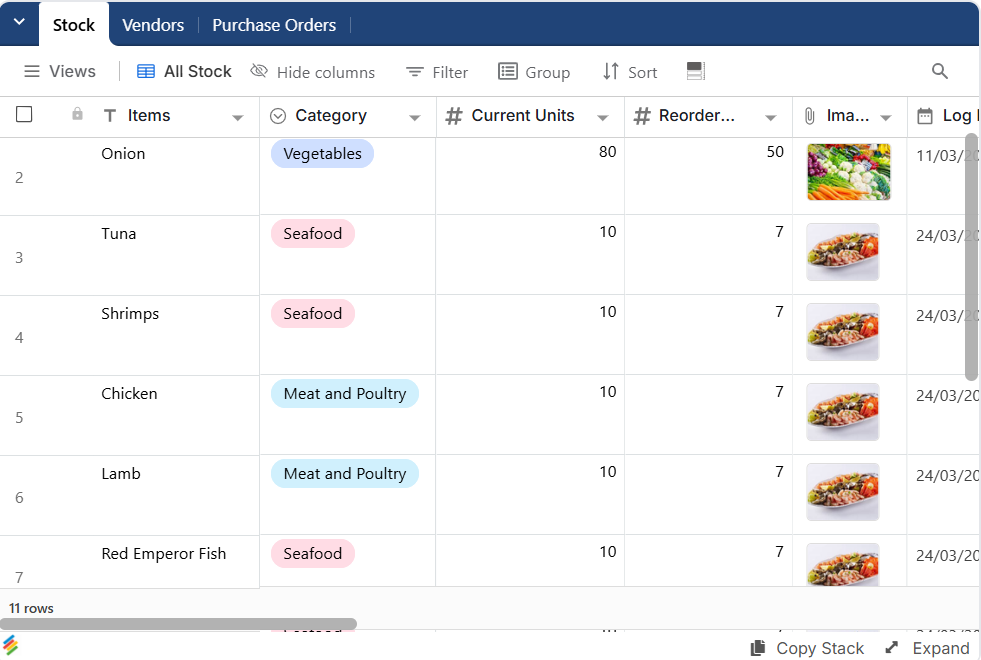Click the crossed-eye hide icon
The width and height of the screenshot is (981, 660).
259,71
